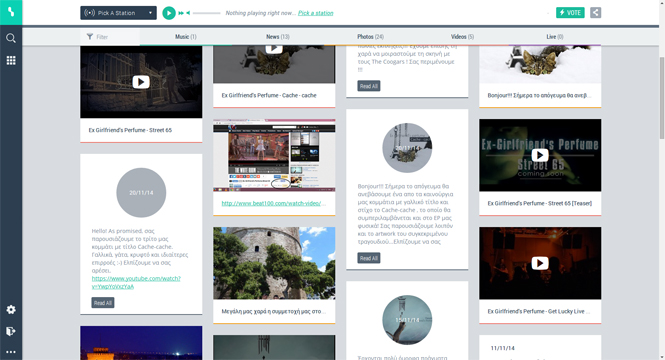Click the 15/11/14 circular cat photo
The width and height of the screenshot is (665, 360).
[407, 320]
